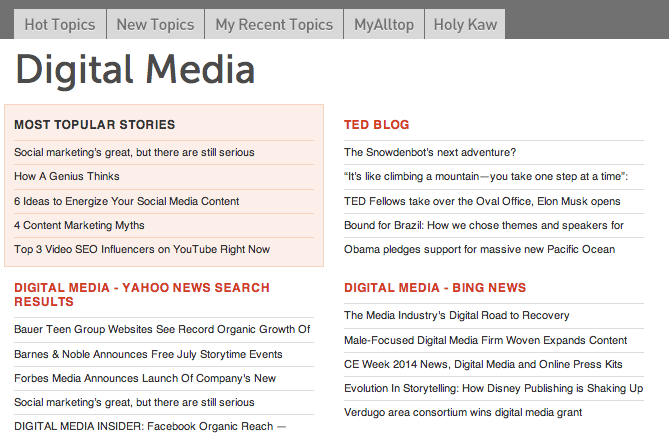Open Social marketing story in Yahoo News section
Image resolution: width=669 pixels, height=446 pixels.
click(x=134, y=402)
